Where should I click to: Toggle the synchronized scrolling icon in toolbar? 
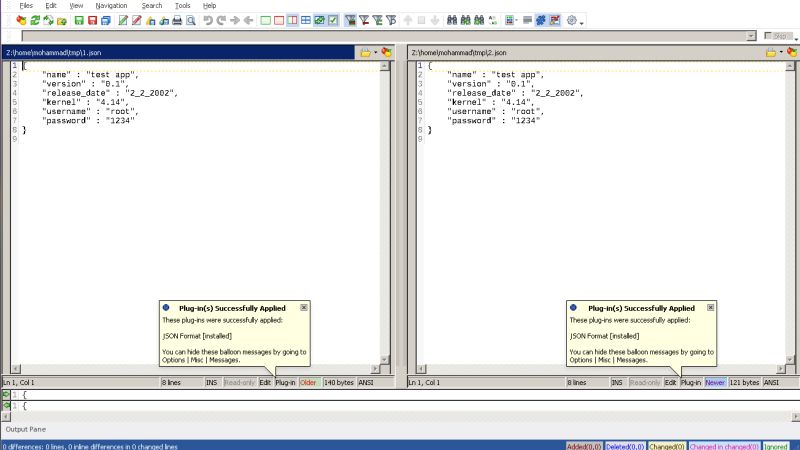pyautogui.click(x=319, y=20)
